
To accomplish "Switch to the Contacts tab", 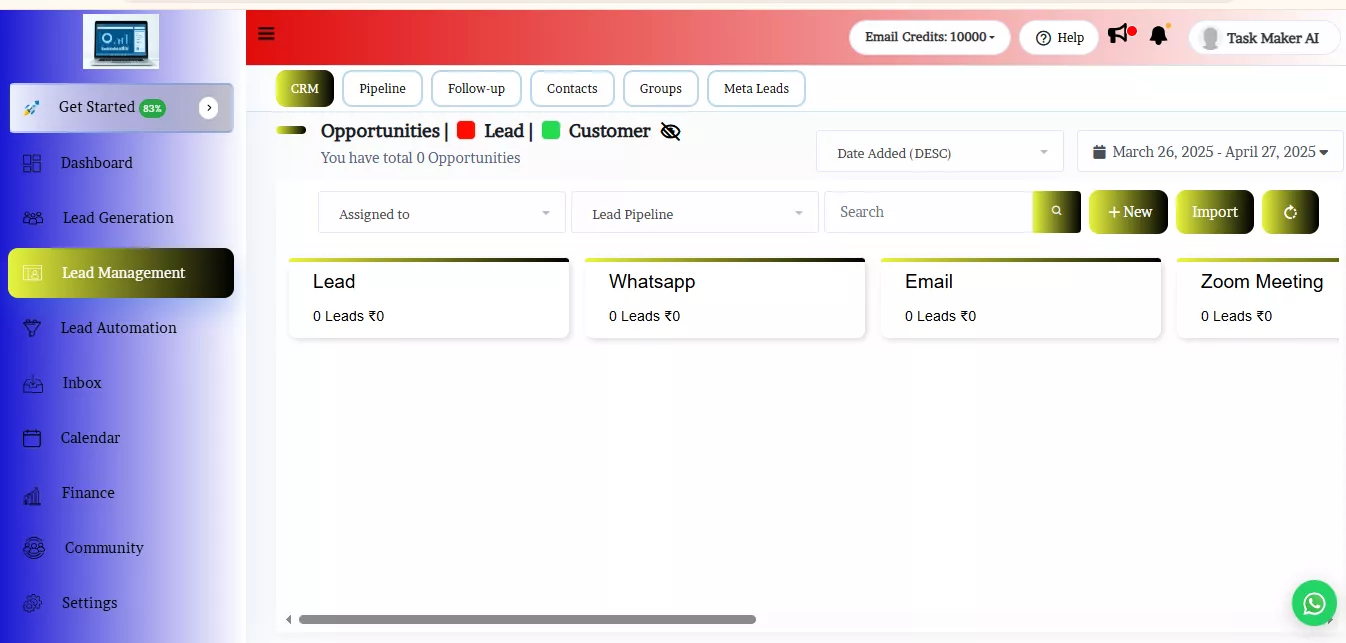I will tap(572, 88).
